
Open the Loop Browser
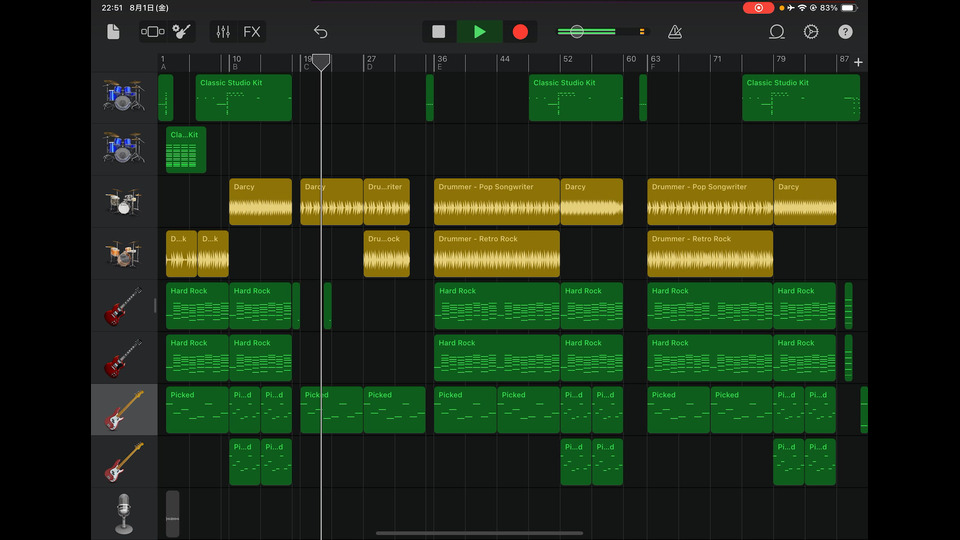point(777,32)
